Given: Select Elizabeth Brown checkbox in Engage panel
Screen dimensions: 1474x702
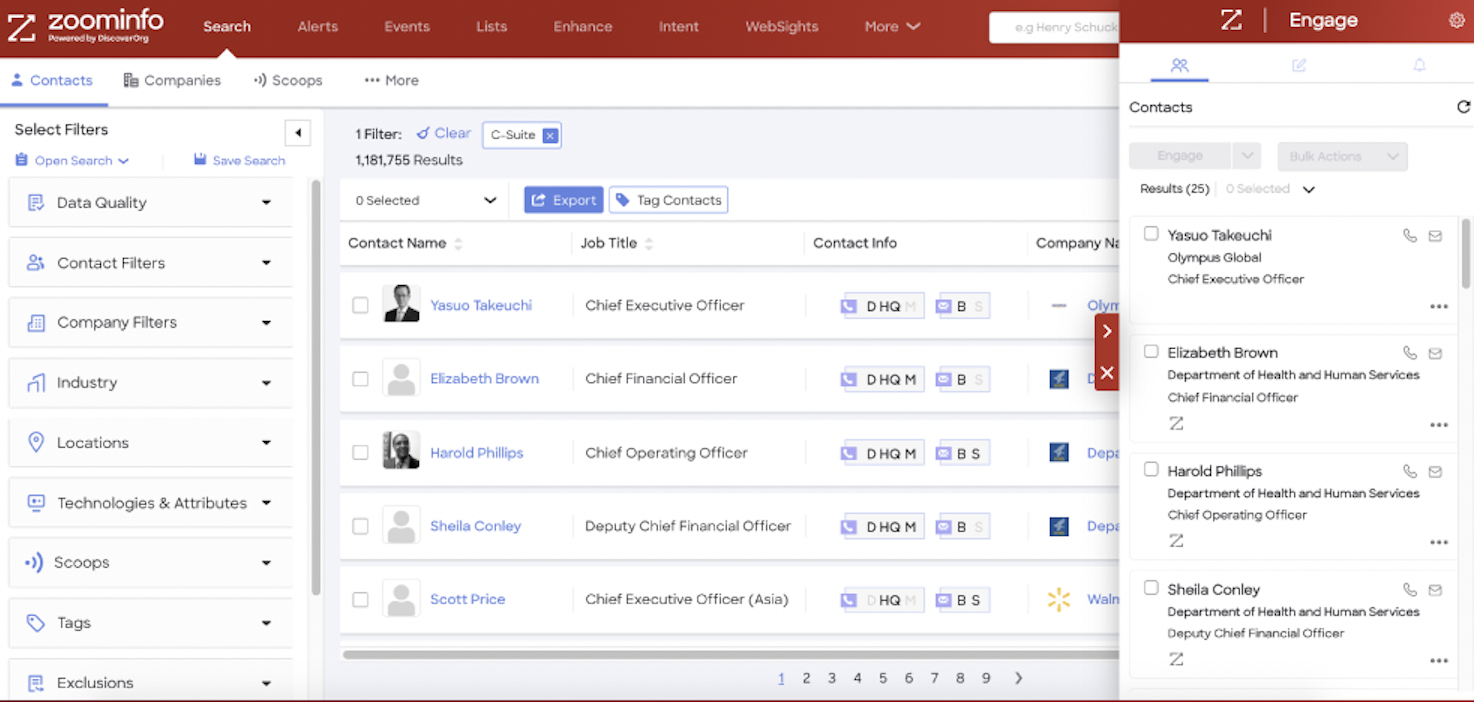Looking at the screenshot, I should click(x=1151, y=351).
